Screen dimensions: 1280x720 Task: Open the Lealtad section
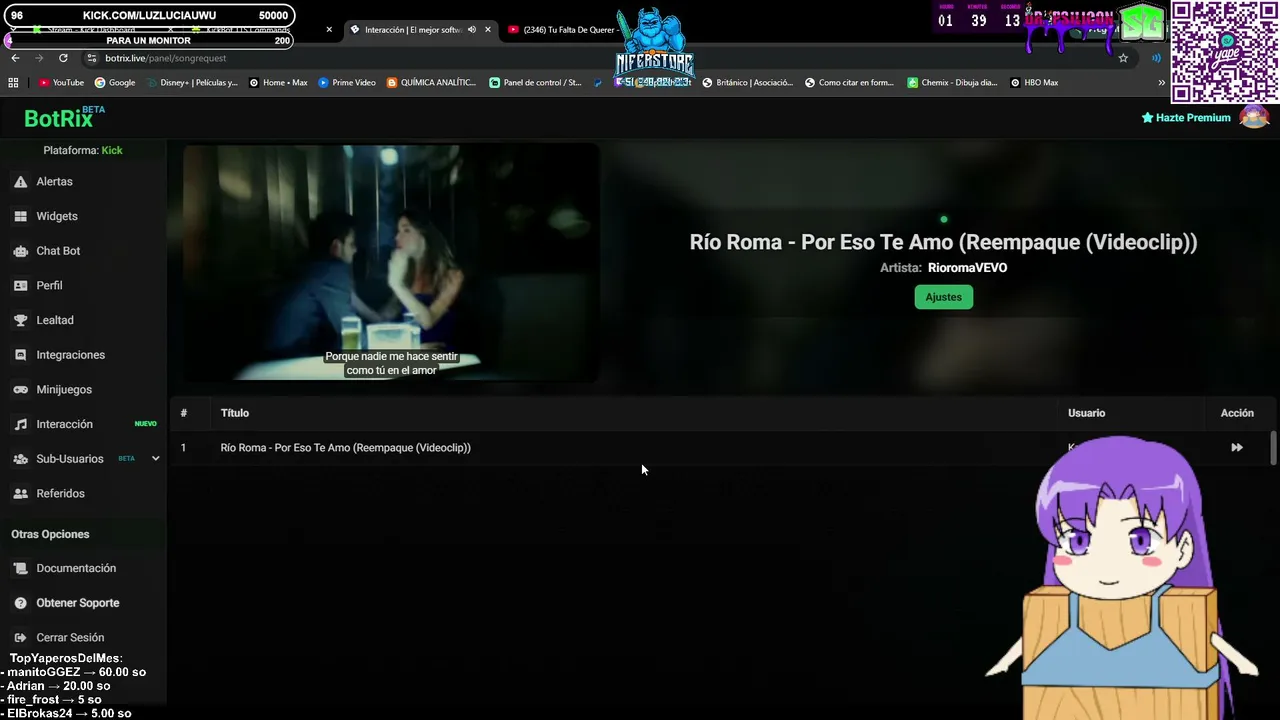[83, 320]
